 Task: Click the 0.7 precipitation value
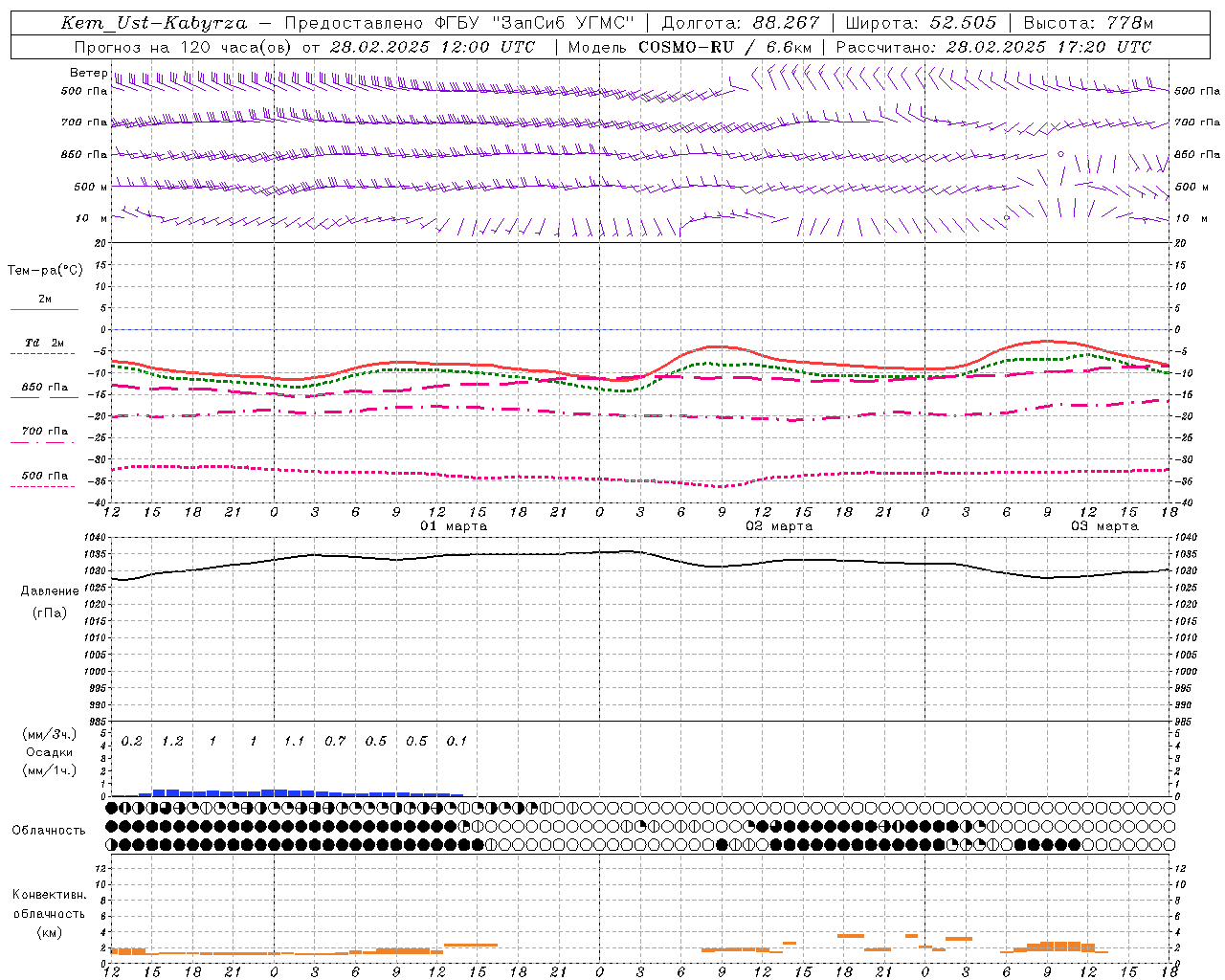[x=335, y=742]
